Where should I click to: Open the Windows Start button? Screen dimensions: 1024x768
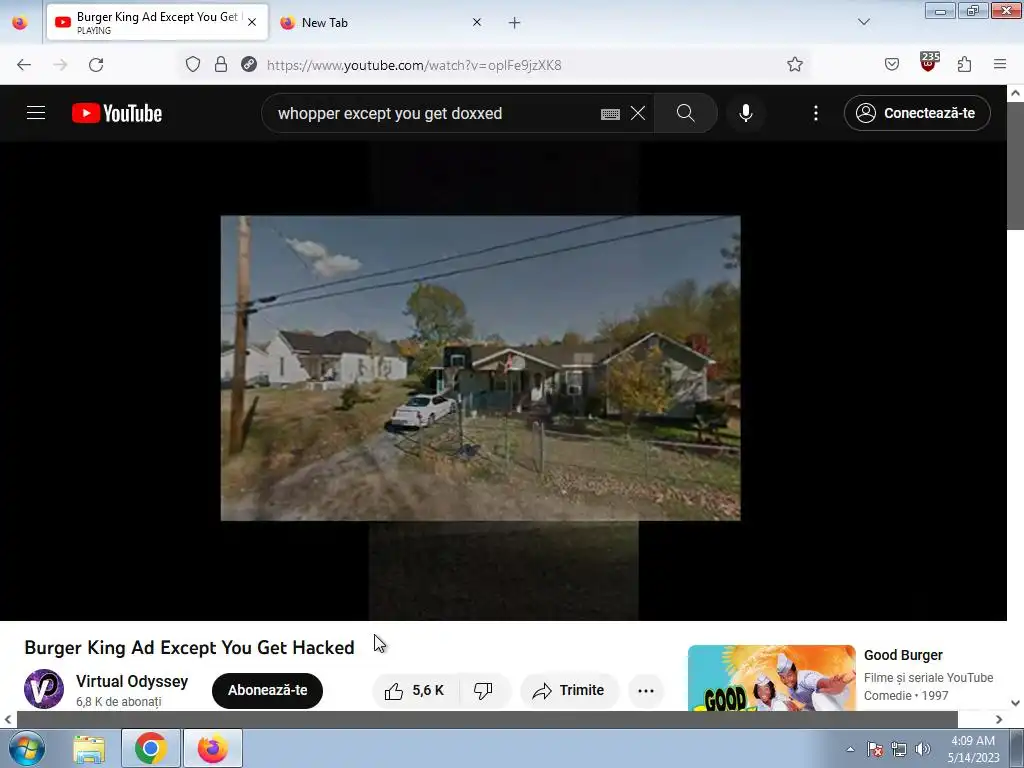(x=27, y=748)
